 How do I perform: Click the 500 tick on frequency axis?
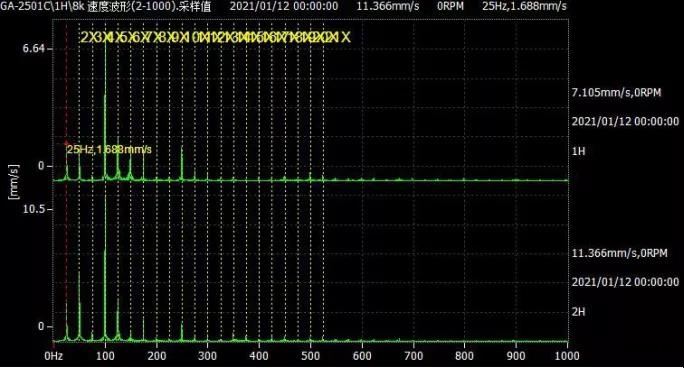310,356
